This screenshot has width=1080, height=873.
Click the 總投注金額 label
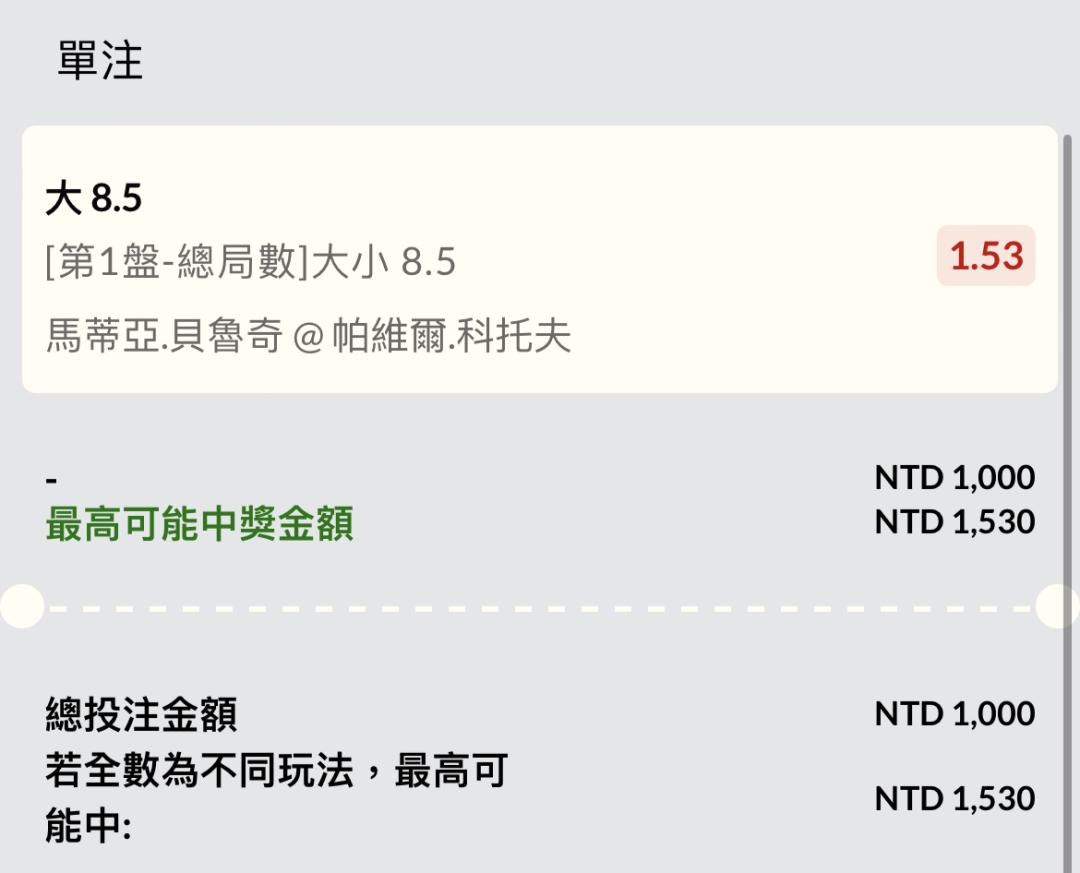142,714
